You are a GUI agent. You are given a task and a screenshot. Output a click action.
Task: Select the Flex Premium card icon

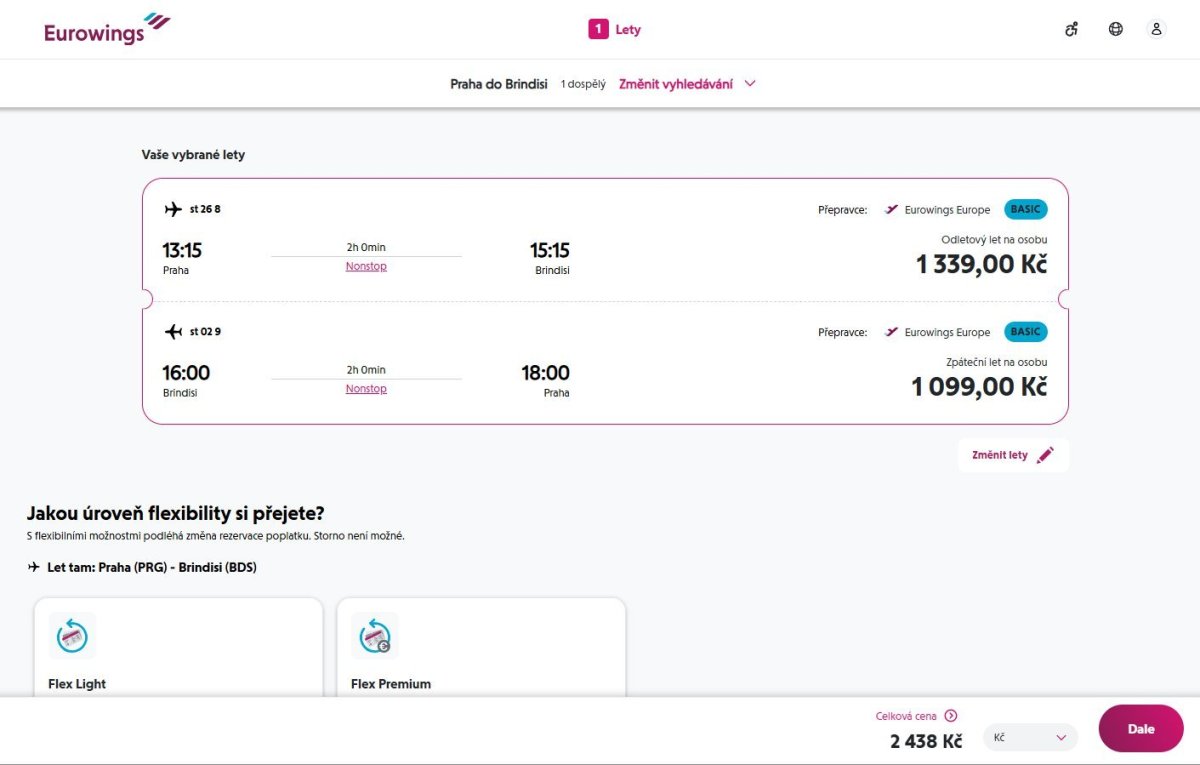click(375, 635)
